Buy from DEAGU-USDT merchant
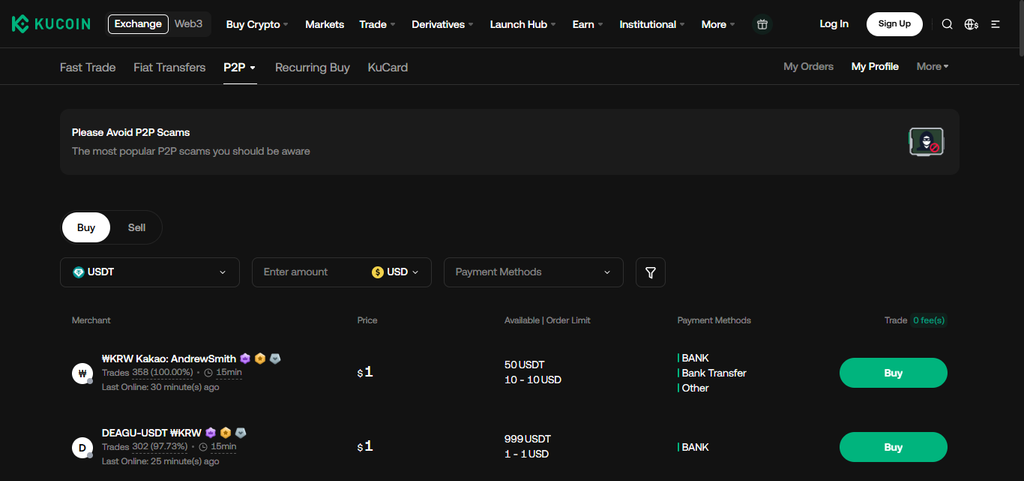Image resolution: width=1024 pixels, height=481 pixels. pyautogui.click(x=893, y=447)
